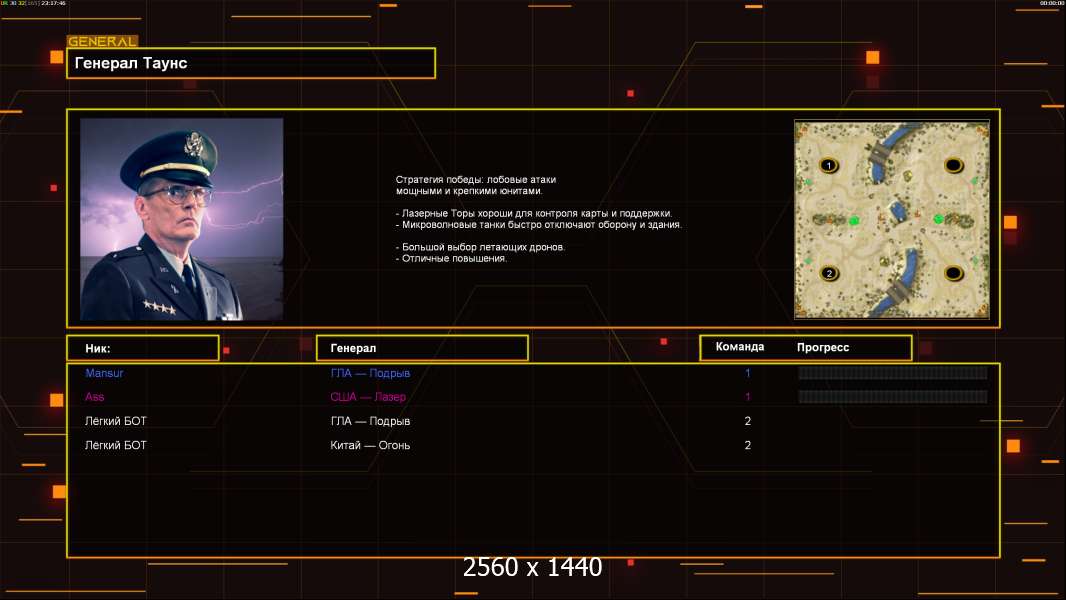Click the desert map preview thumbnail
The height and width of the screenshot is (600, 1066).
point(892,219)
